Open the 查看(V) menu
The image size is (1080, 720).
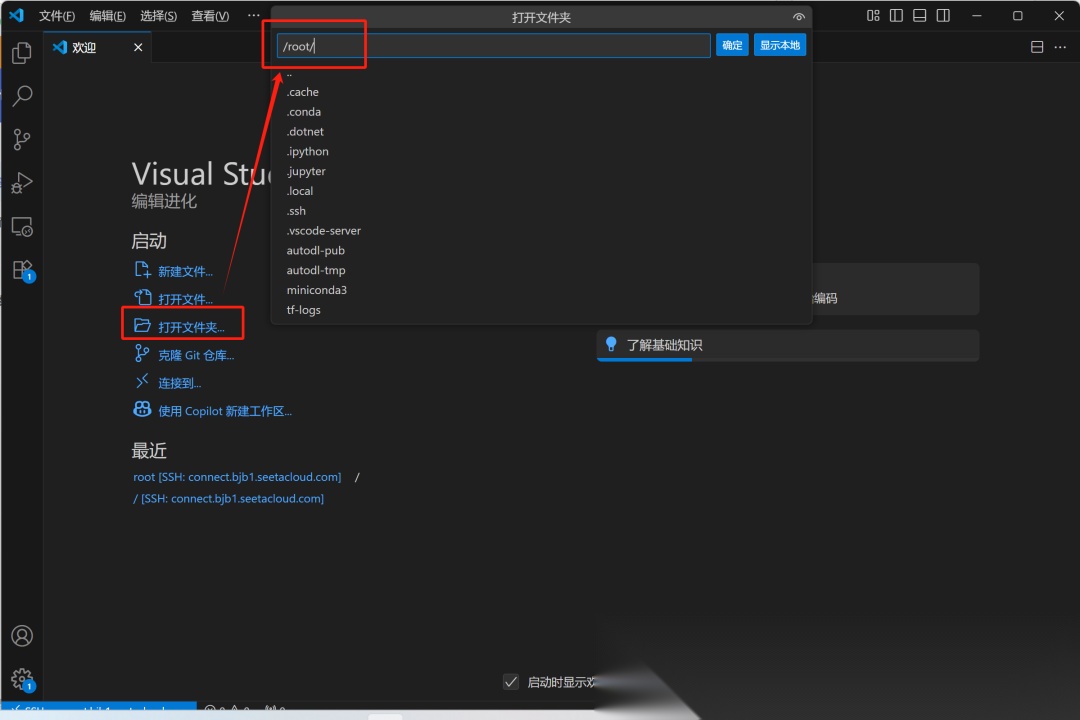point(210,16)
